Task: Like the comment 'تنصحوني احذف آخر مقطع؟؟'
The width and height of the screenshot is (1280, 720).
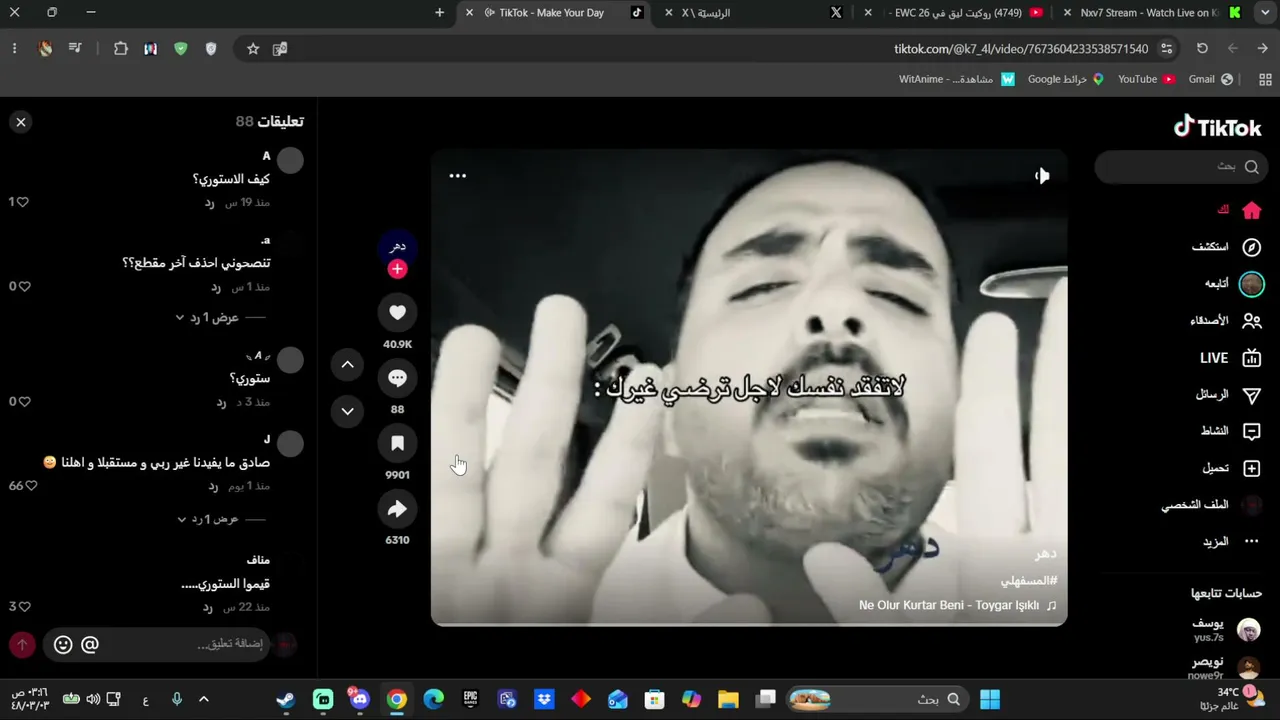Action: pyautogui.click(x=23, y=286)
